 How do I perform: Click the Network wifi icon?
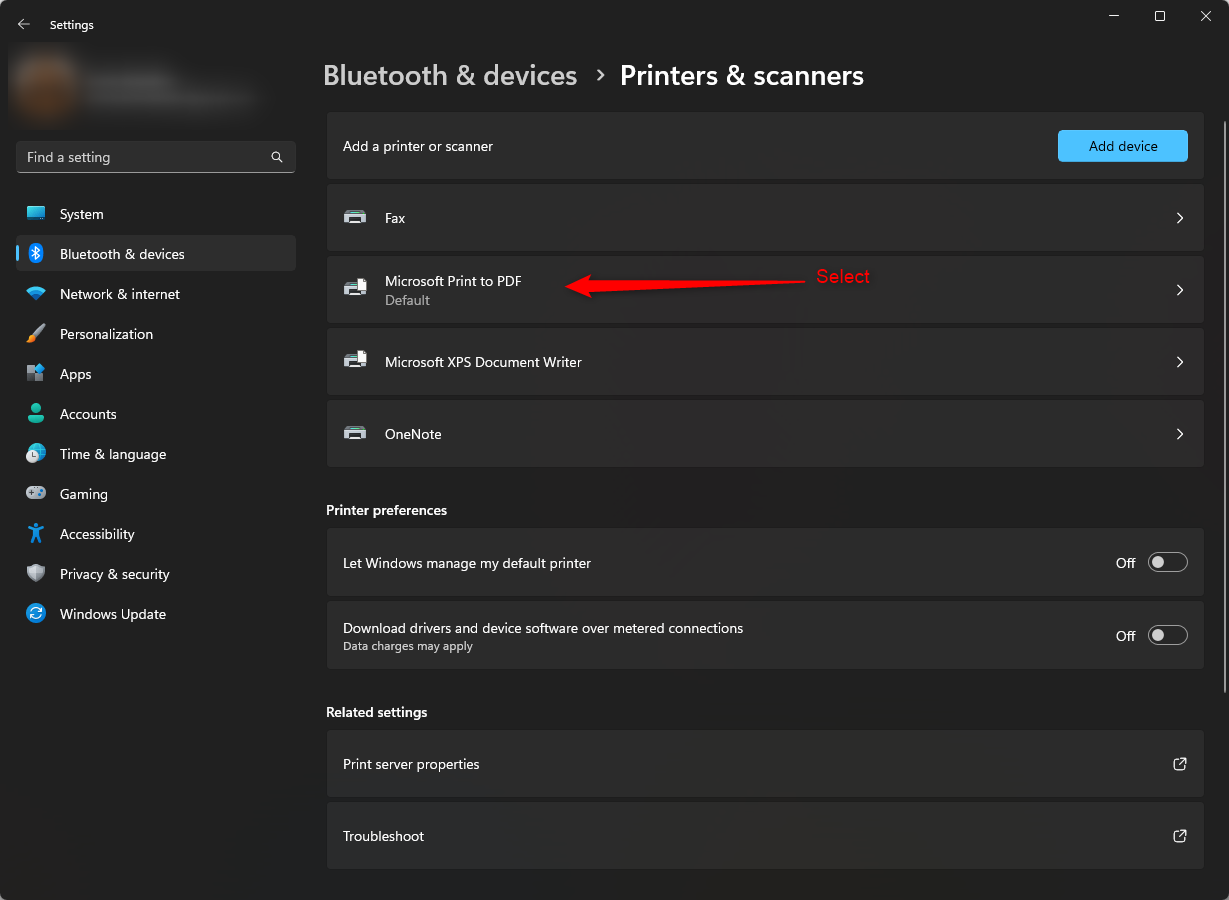[36, 294]
